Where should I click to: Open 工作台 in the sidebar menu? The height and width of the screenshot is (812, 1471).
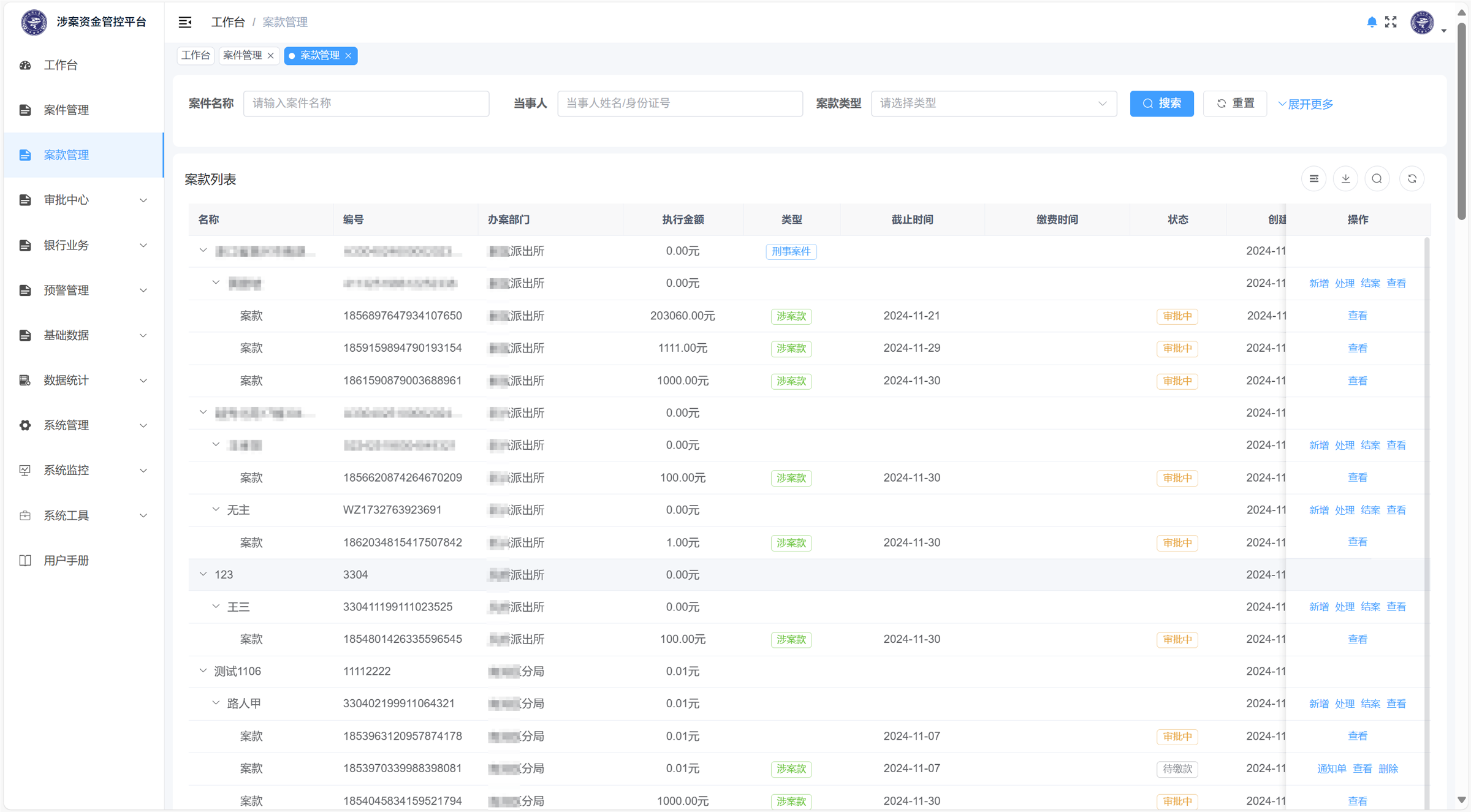(84, 65)
